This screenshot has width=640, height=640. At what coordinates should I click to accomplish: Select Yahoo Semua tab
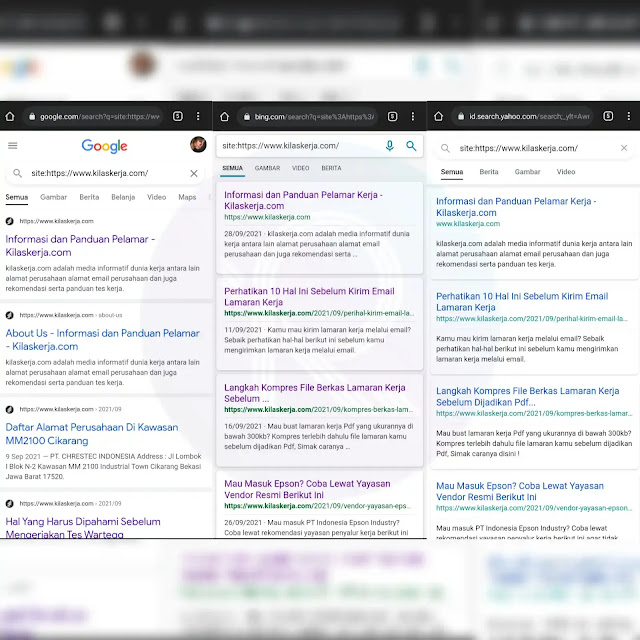[452, 172]
